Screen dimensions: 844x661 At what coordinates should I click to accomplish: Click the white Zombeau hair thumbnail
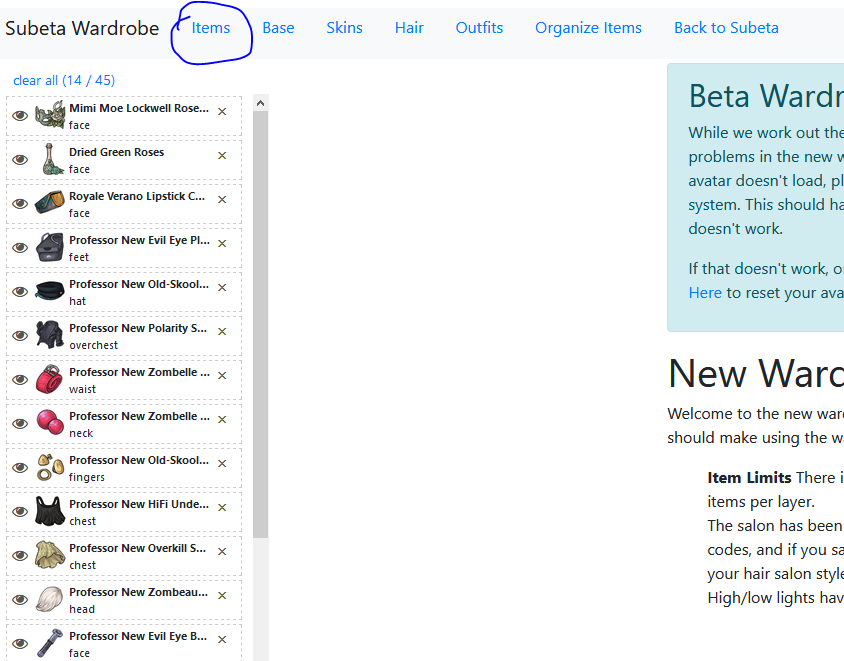pos(50,599)
